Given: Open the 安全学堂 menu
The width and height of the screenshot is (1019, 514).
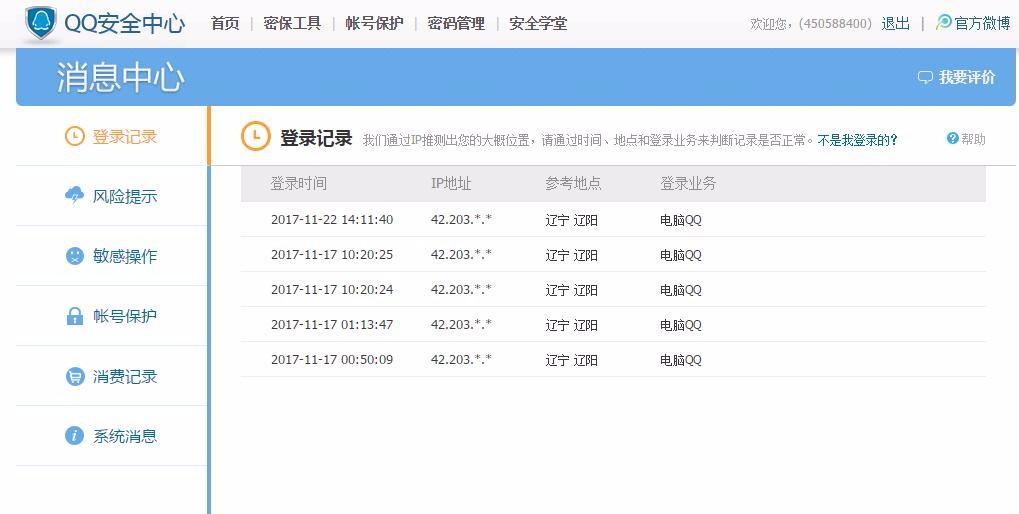Looking at the screenshot, I should (x=538, y=23).
